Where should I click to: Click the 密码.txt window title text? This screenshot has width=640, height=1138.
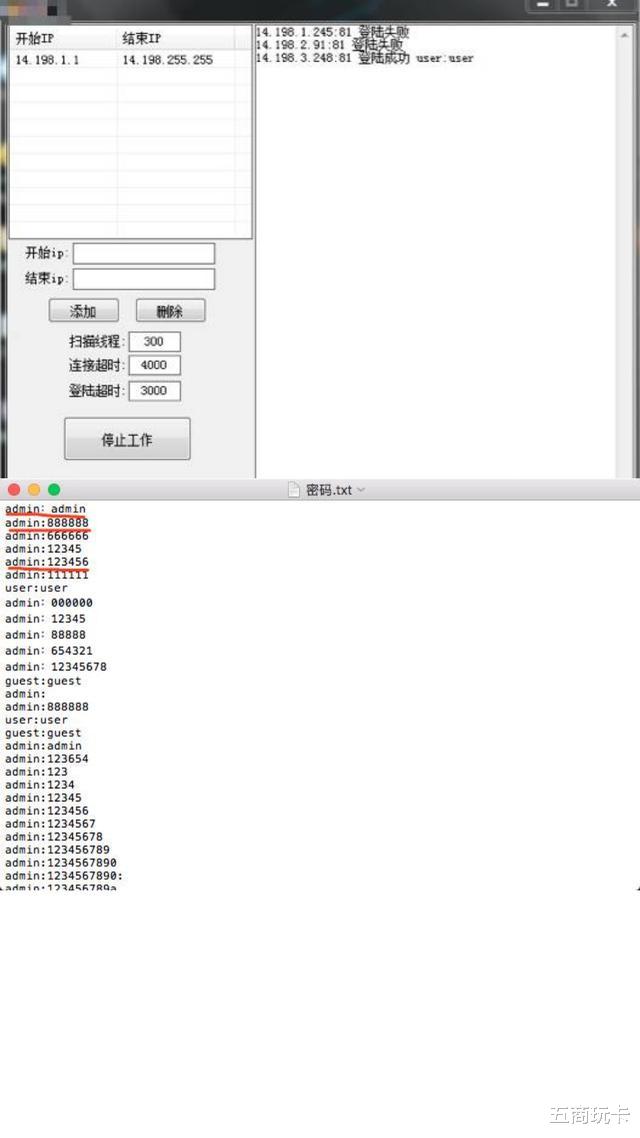pyautogui.click(x=329, y=490)
